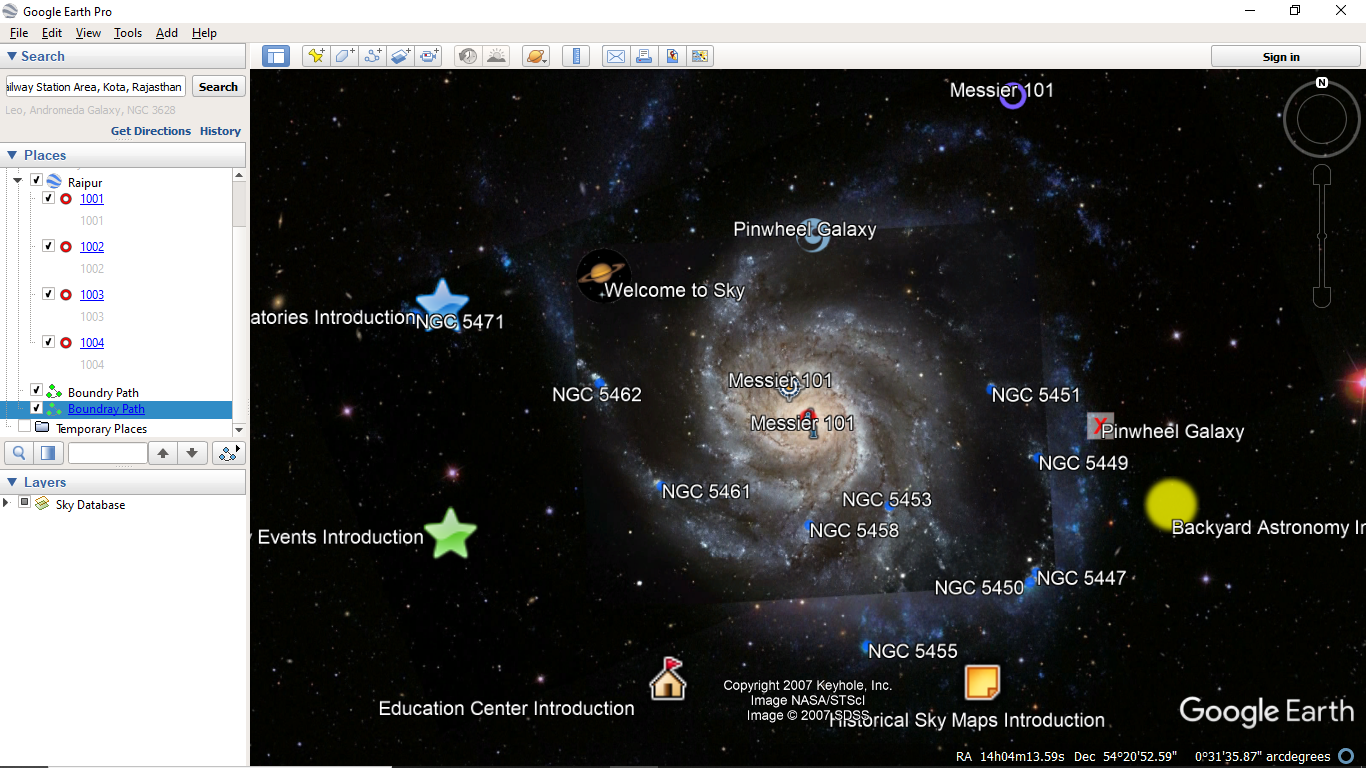The height and width of the screenshot is (768, 1366).
Task: Click the Get Directions link
Action: (150, 131)
